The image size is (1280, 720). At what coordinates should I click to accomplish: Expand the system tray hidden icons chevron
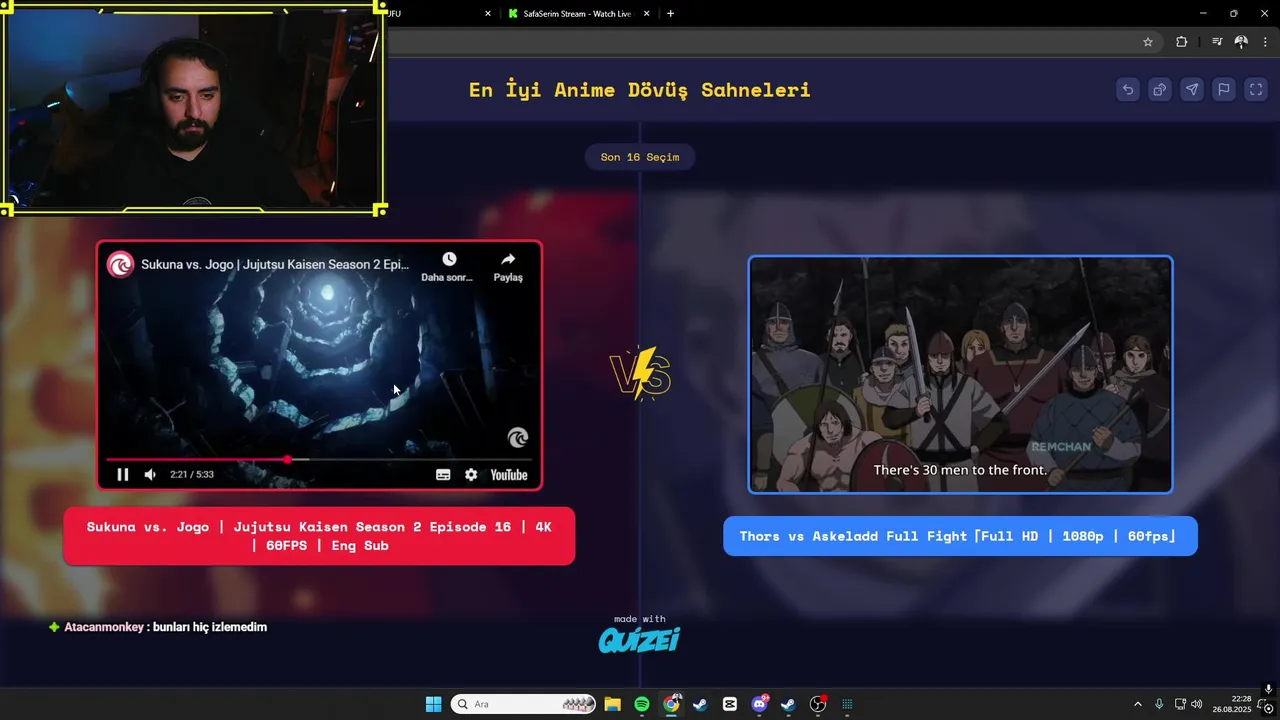tap(1137, 704)
